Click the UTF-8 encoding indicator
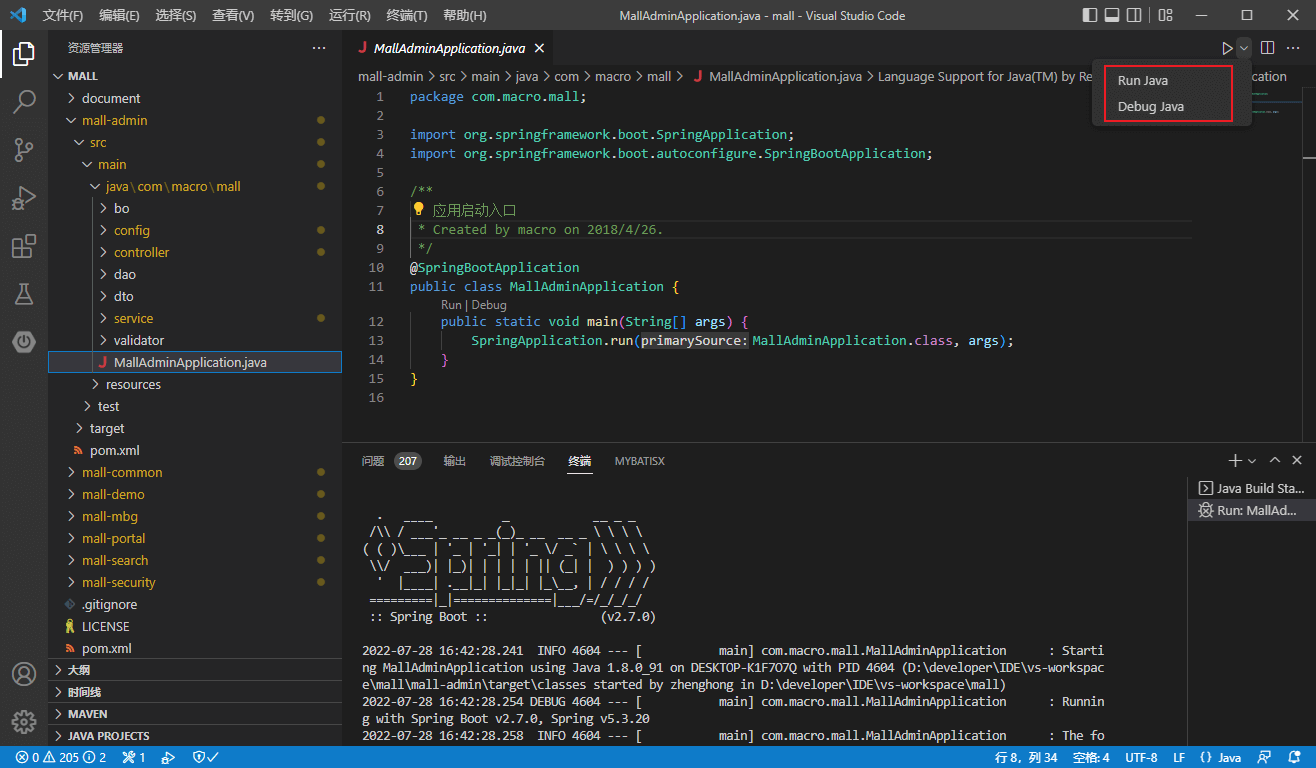Screen dimensions: 1316x768 click(1141, 757)
